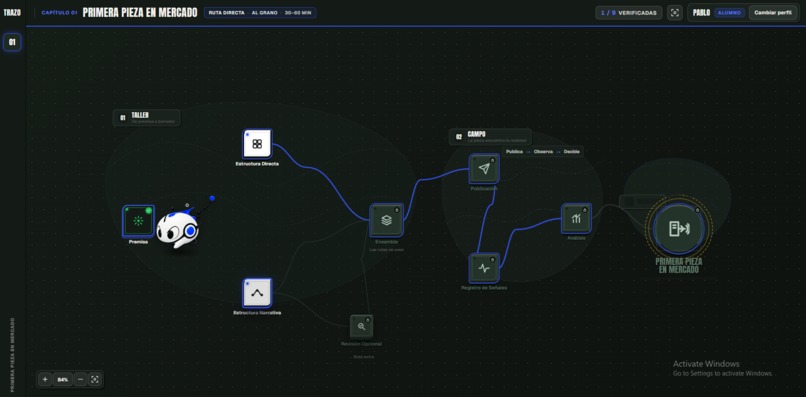
Task: Select the Estructura Narrativa node
Action: pyautogui.click(x=257, y=293)
